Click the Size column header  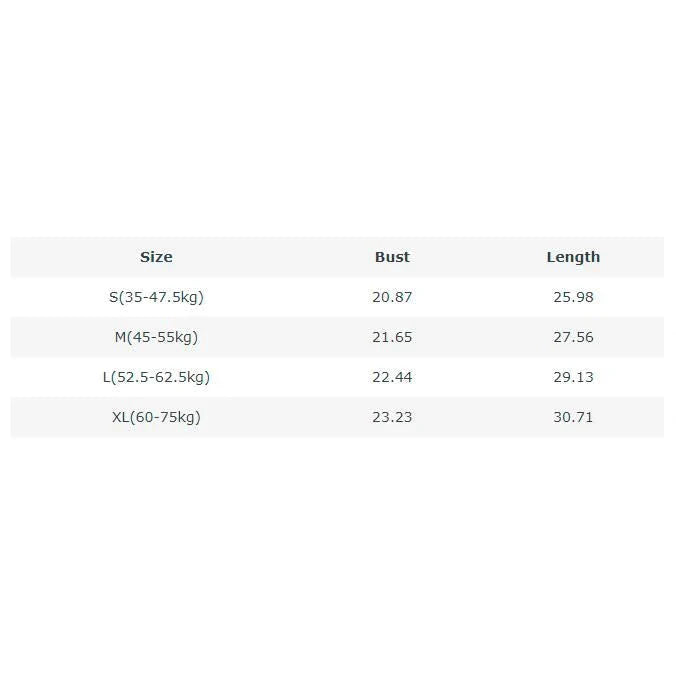tap(156, 257)
